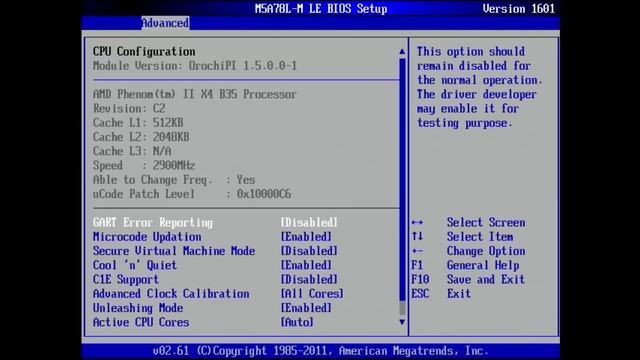
Task: Click the plus-minus Change Option icon
Action: coord(417,251)
